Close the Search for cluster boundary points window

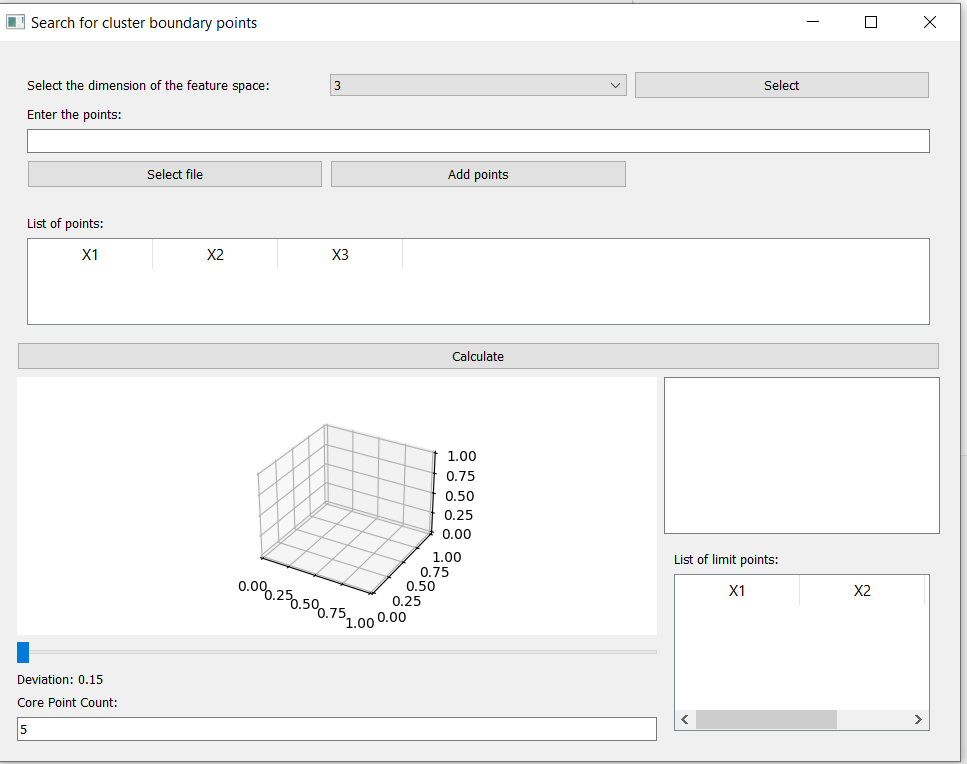(929, 22)
